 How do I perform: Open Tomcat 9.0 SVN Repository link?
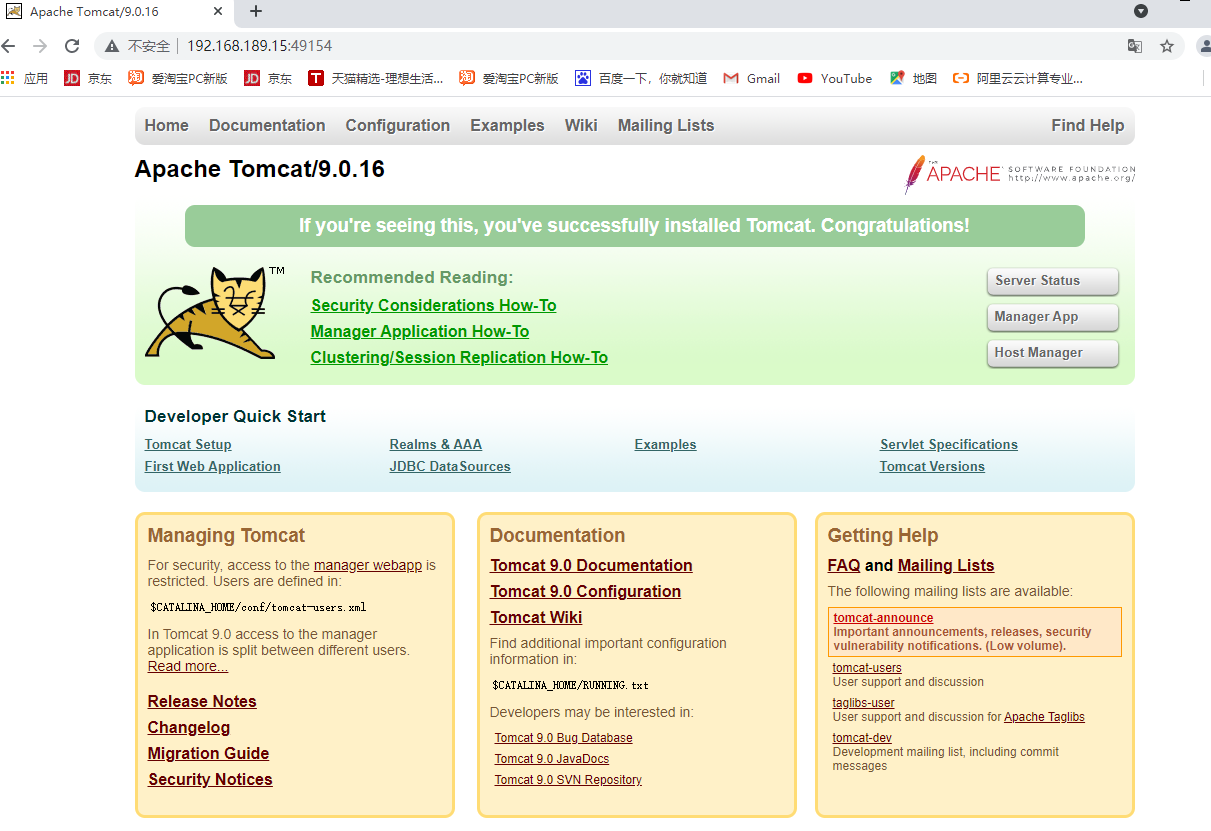tap(568, 780)
